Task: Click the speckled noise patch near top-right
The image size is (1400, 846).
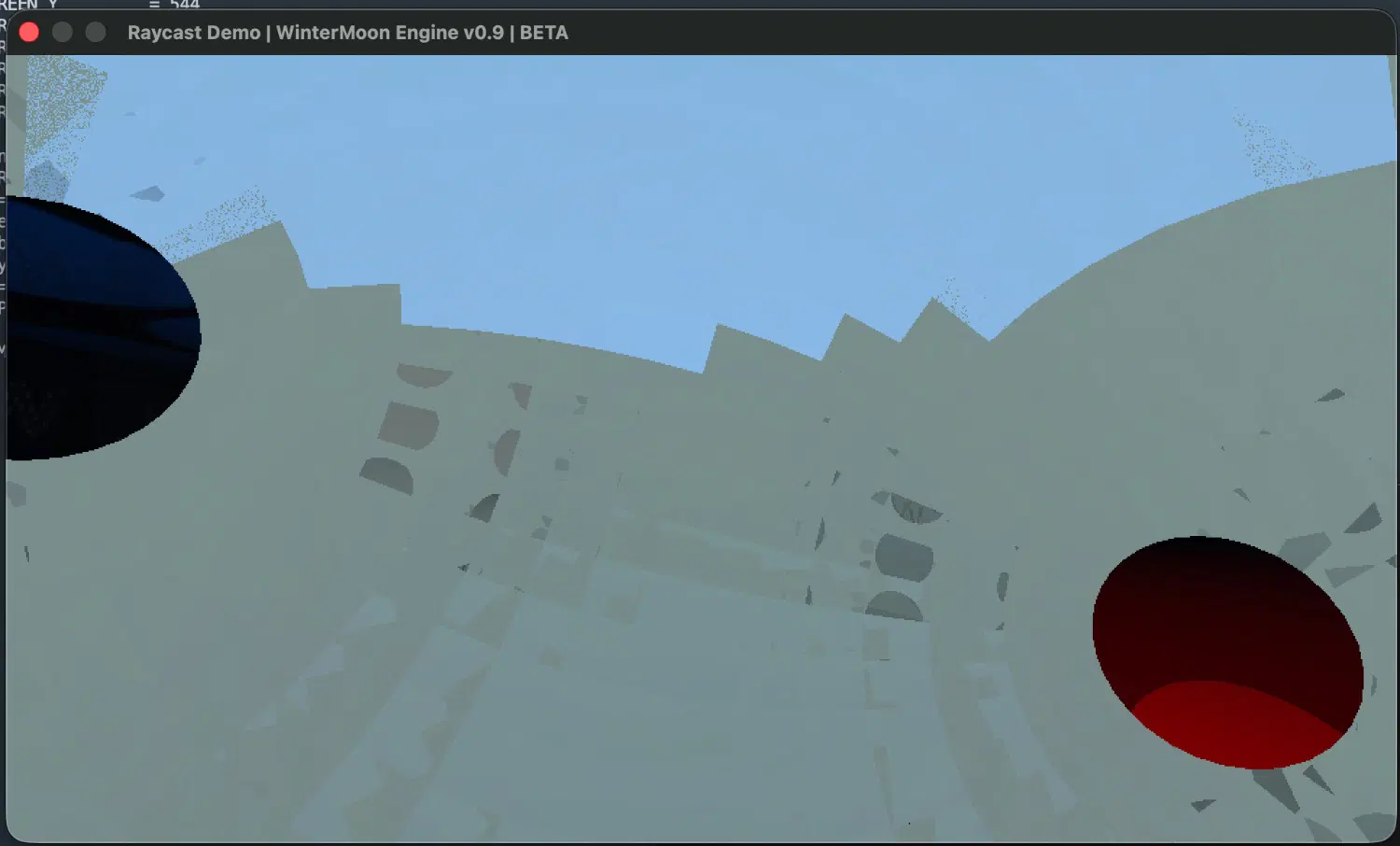Action: point(1274,149)
